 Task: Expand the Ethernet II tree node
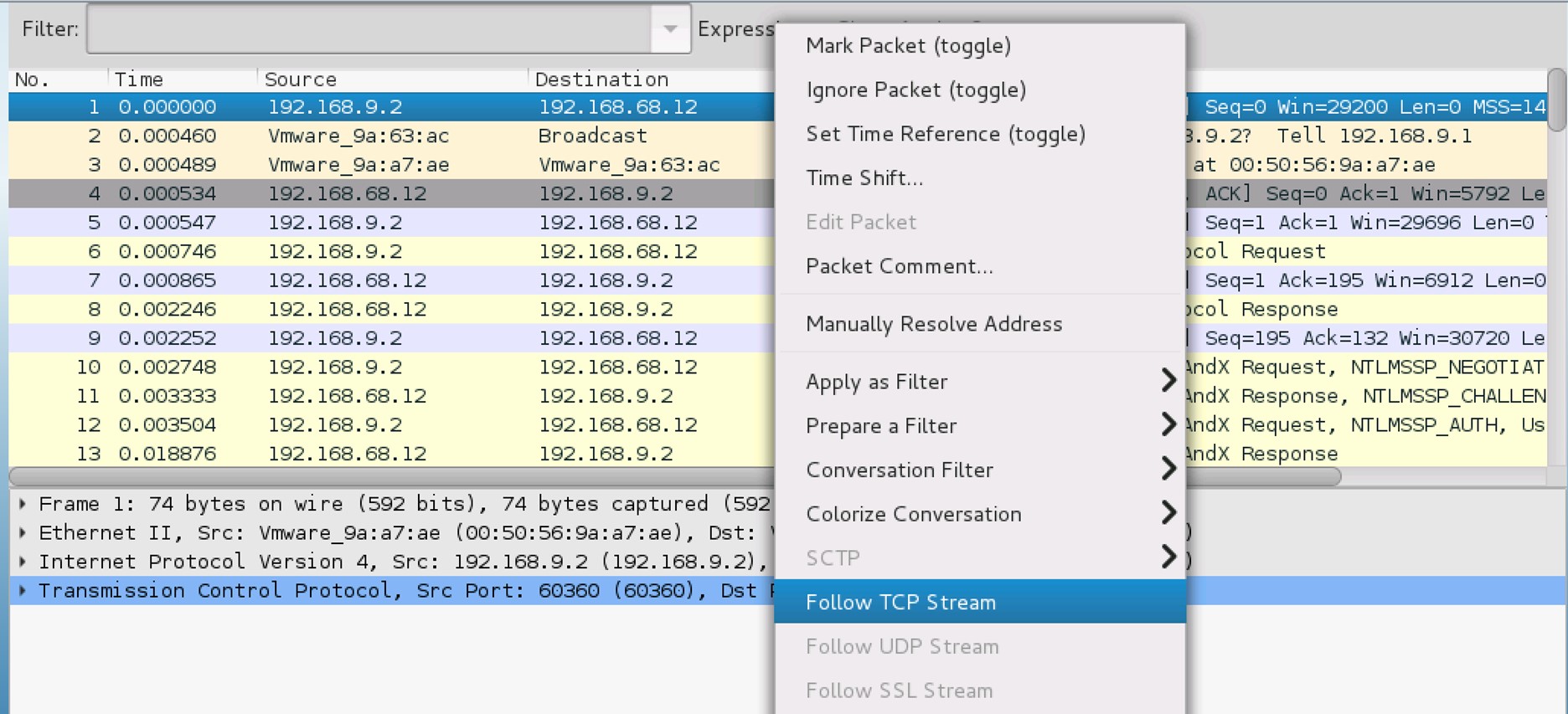23,533
